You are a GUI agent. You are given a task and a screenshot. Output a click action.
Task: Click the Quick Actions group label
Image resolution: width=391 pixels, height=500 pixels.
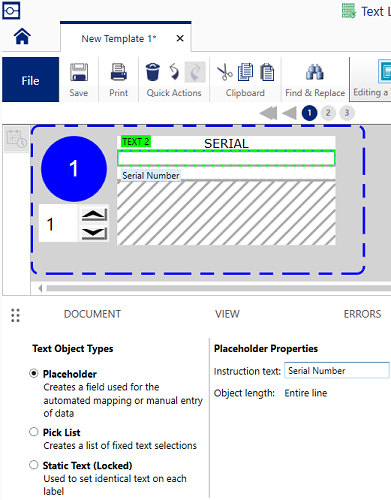coord(174,93)
